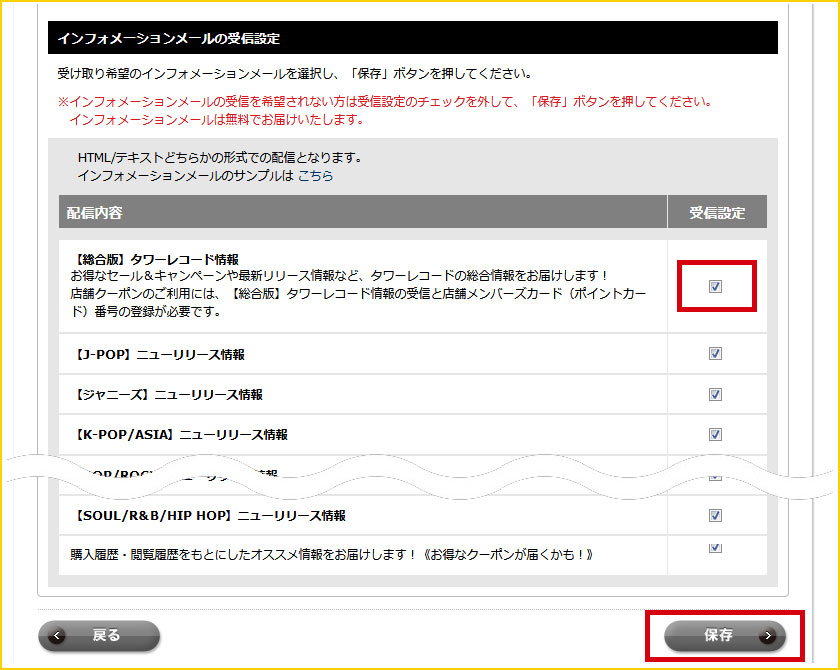840x670 pixels.
Task: Go back with the 戻る button
Action: pos(100,635)
